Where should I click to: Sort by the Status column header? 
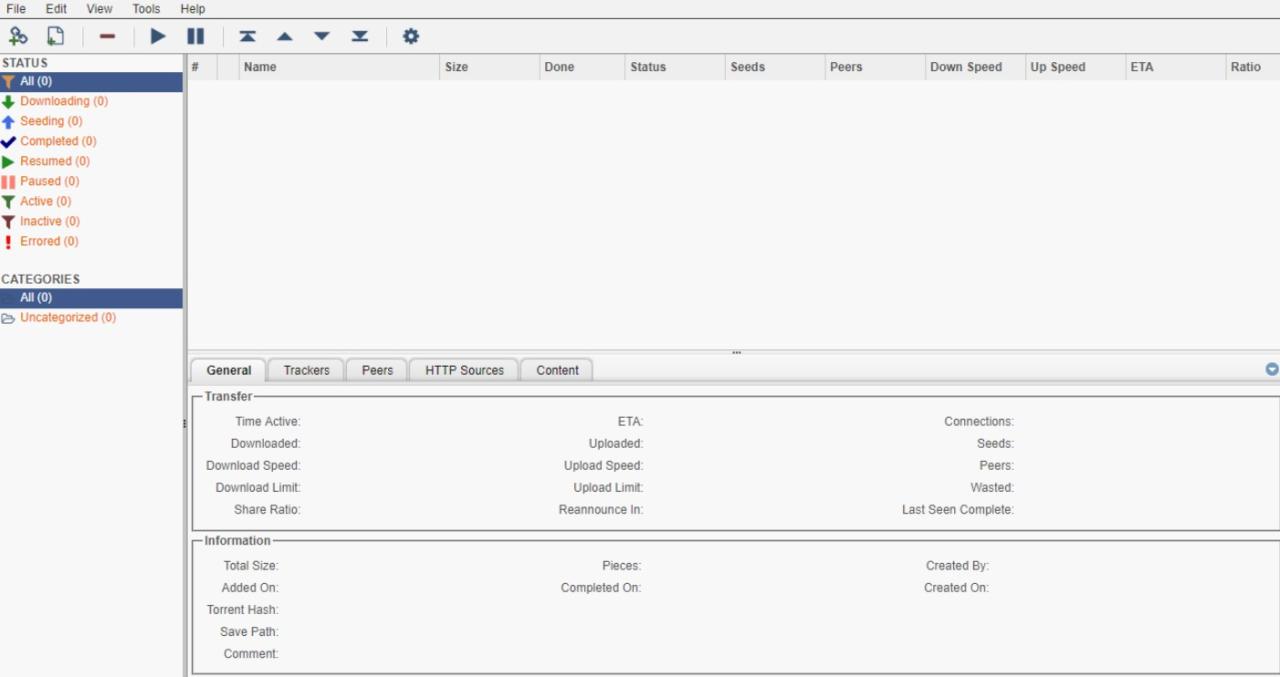coord(675,67)
